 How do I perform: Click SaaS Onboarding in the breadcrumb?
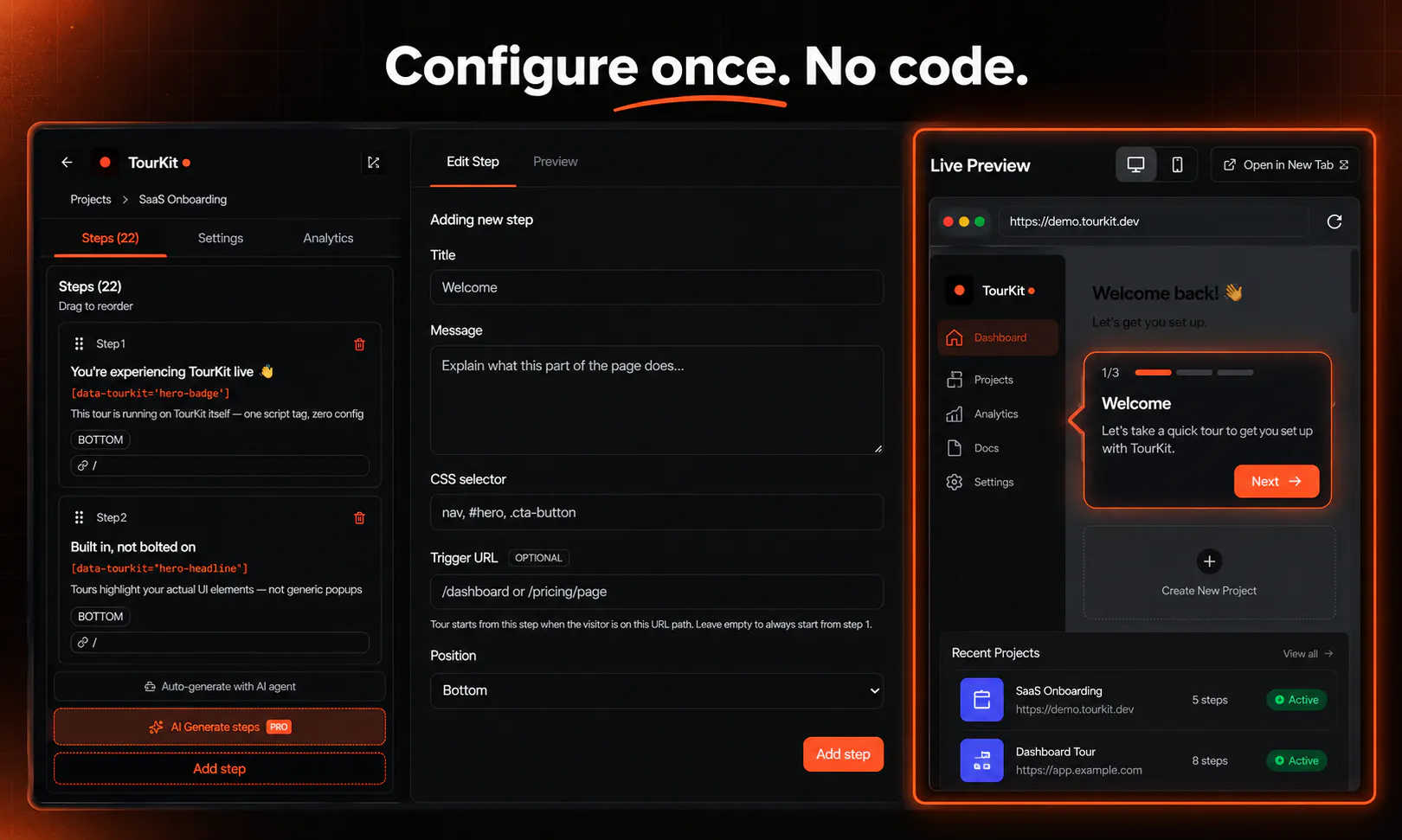tap(183, 199)
